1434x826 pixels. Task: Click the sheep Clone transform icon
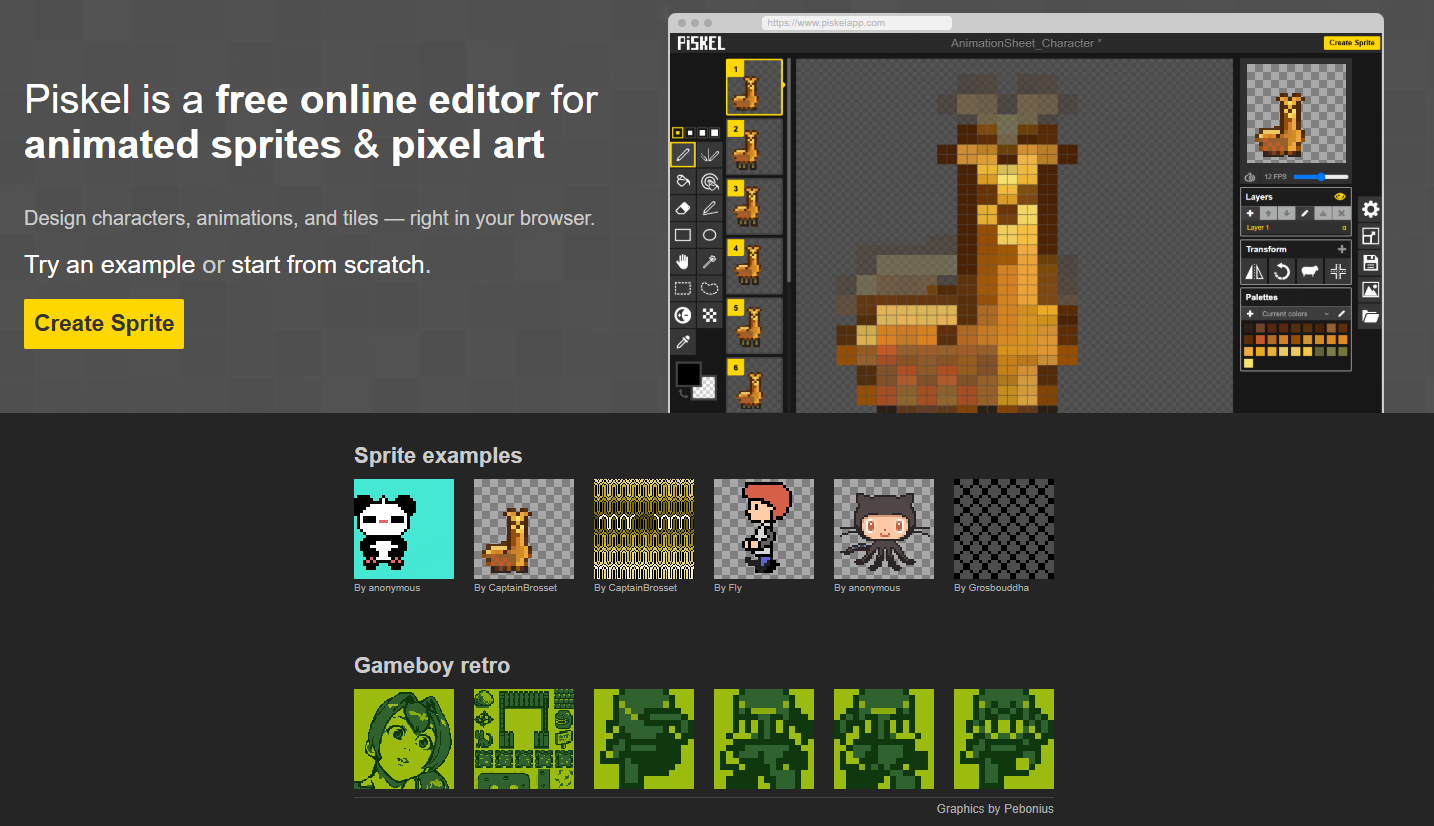[1310, 271]
